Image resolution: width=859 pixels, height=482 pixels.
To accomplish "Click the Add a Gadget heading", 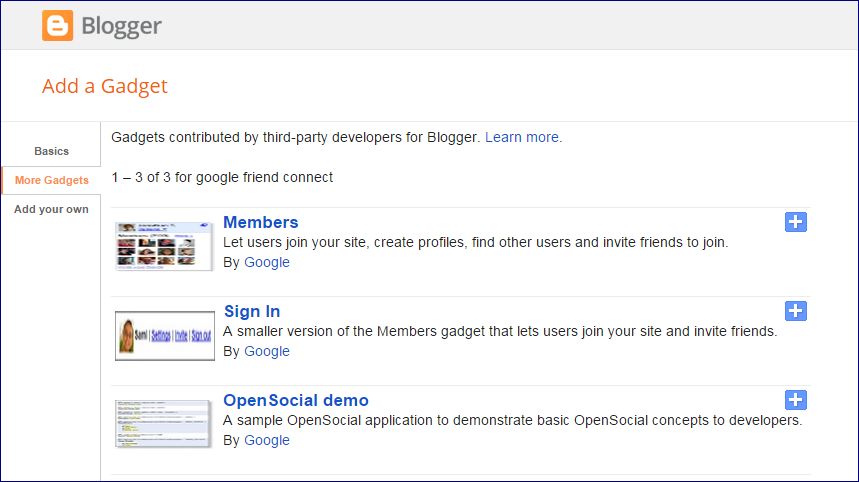I will [x=105, y=86].
